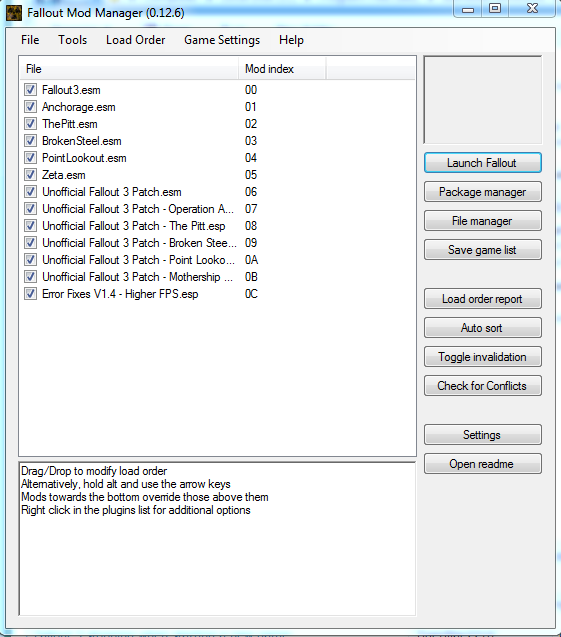Viewport: 561px width, 637px height.
Task: Select Unofficial Patch - Mothership entry
Action: 138,277
